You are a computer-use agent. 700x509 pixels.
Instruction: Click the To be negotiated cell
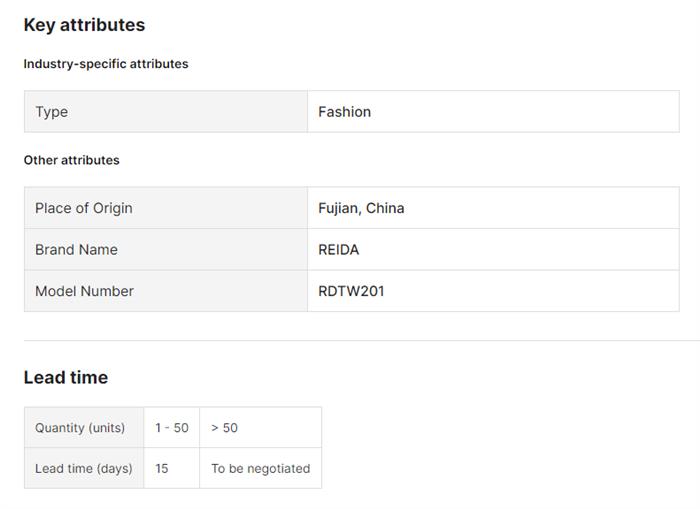[260, 468]
